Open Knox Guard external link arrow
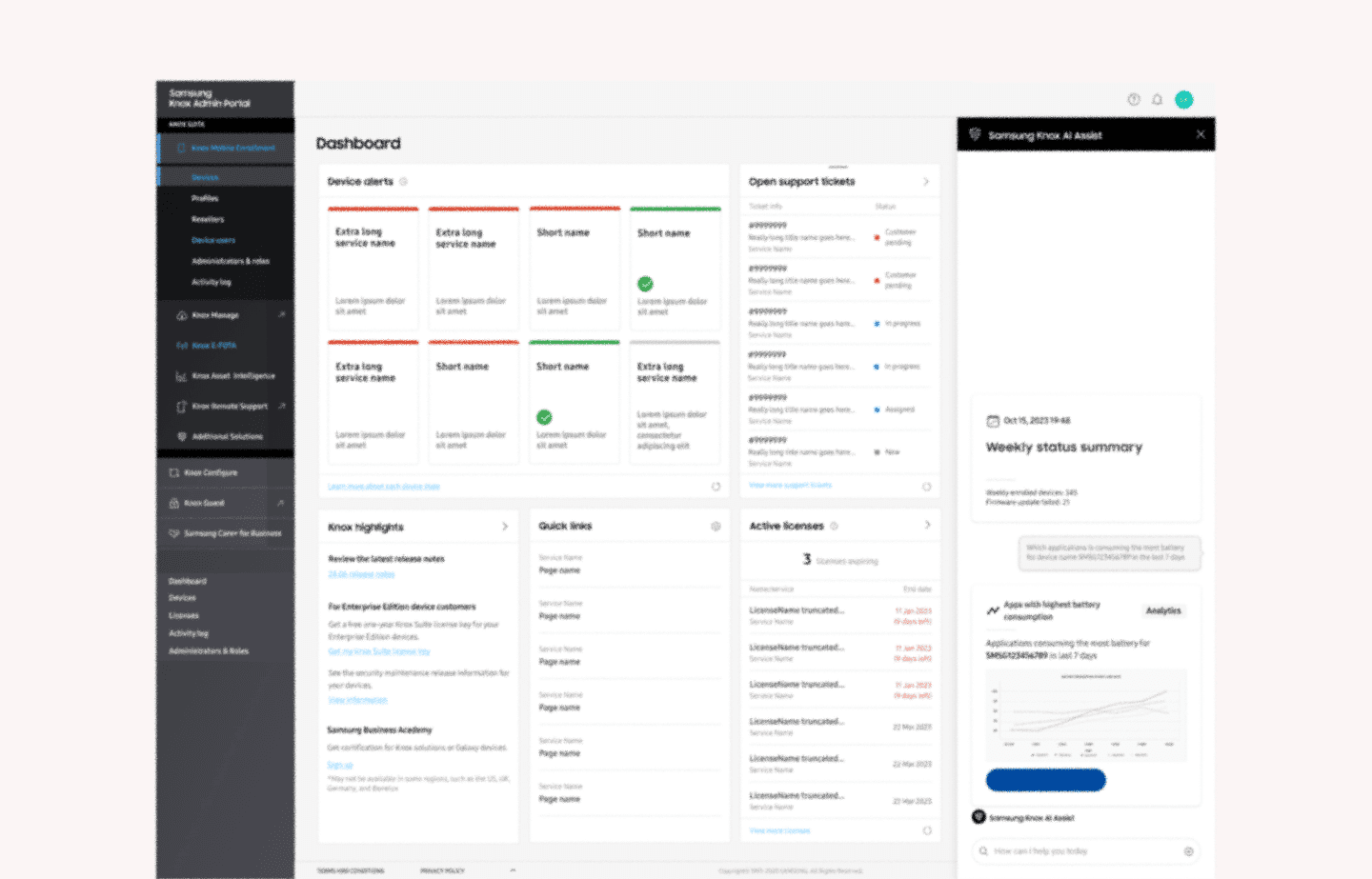 coord(281,503)
